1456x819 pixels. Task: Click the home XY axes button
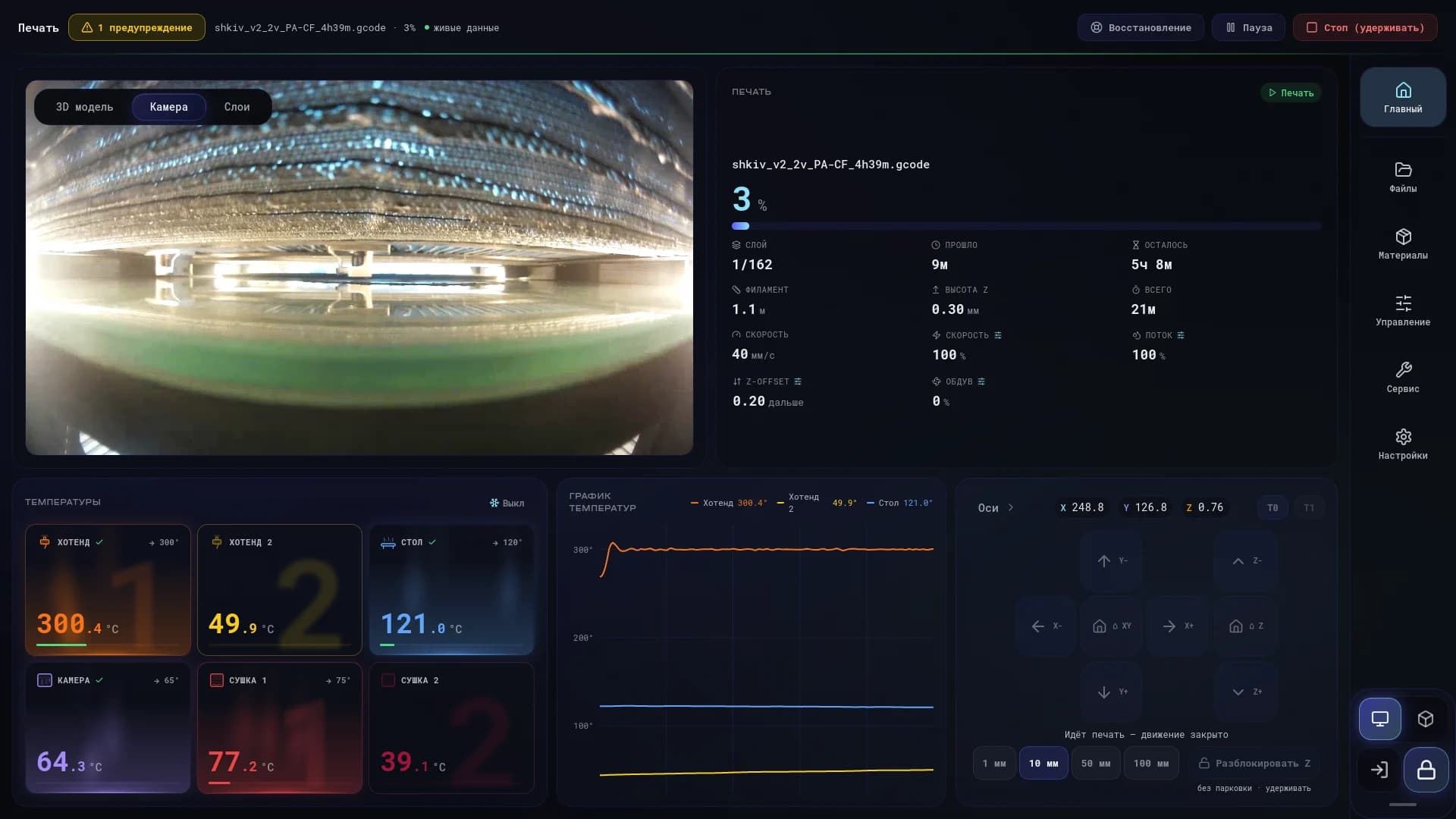click(x=1111, y=626)
